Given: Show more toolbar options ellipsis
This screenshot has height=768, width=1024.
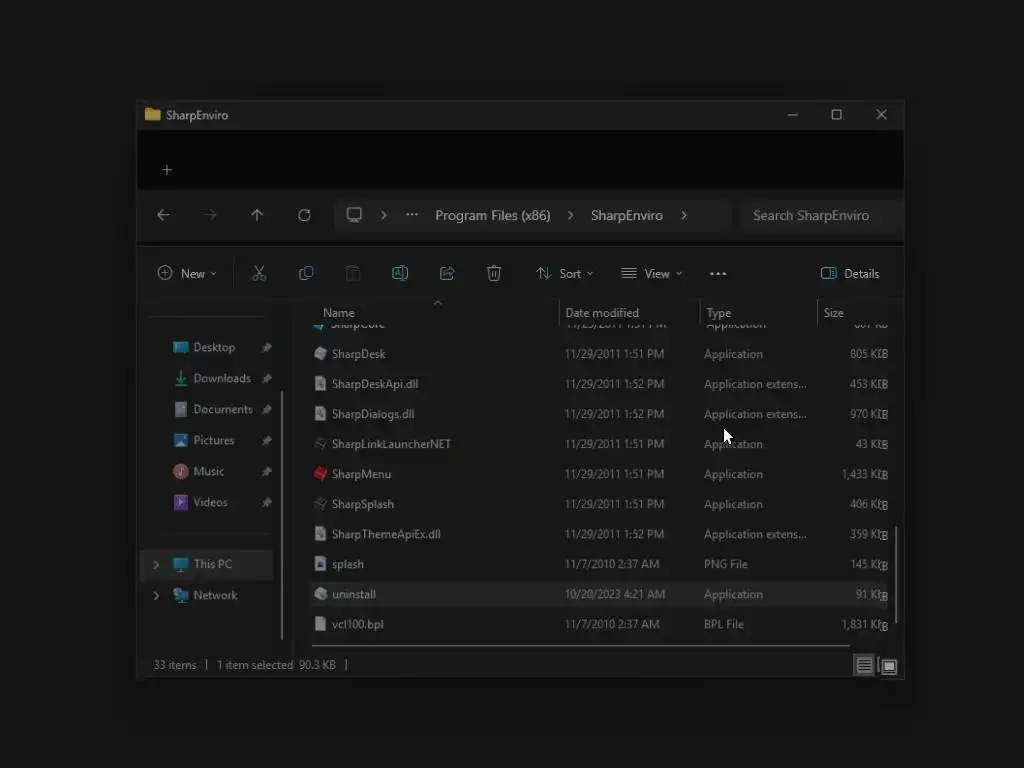Looking at the screenshot, I should [x=718, y=274].
